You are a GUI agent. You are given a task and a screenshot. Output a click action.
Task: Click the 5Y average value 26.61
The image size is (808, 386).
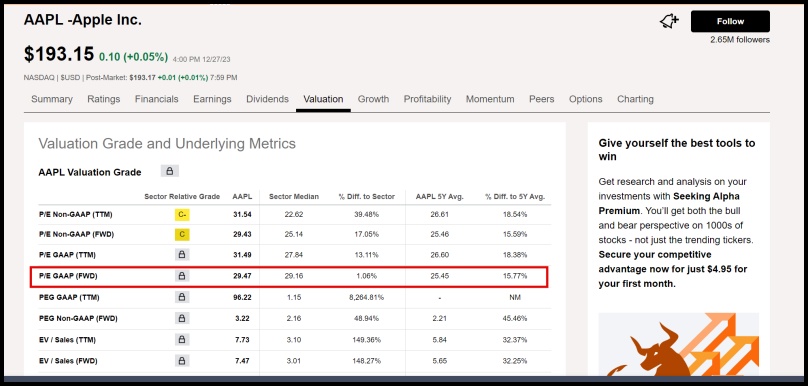pos(440,214)
